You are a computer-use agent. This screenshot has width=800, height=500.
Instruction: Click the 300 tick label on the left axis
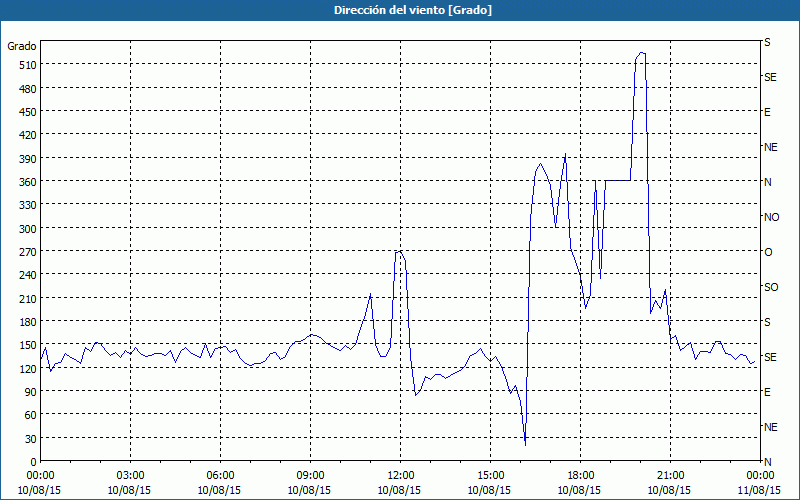point(28,229)
